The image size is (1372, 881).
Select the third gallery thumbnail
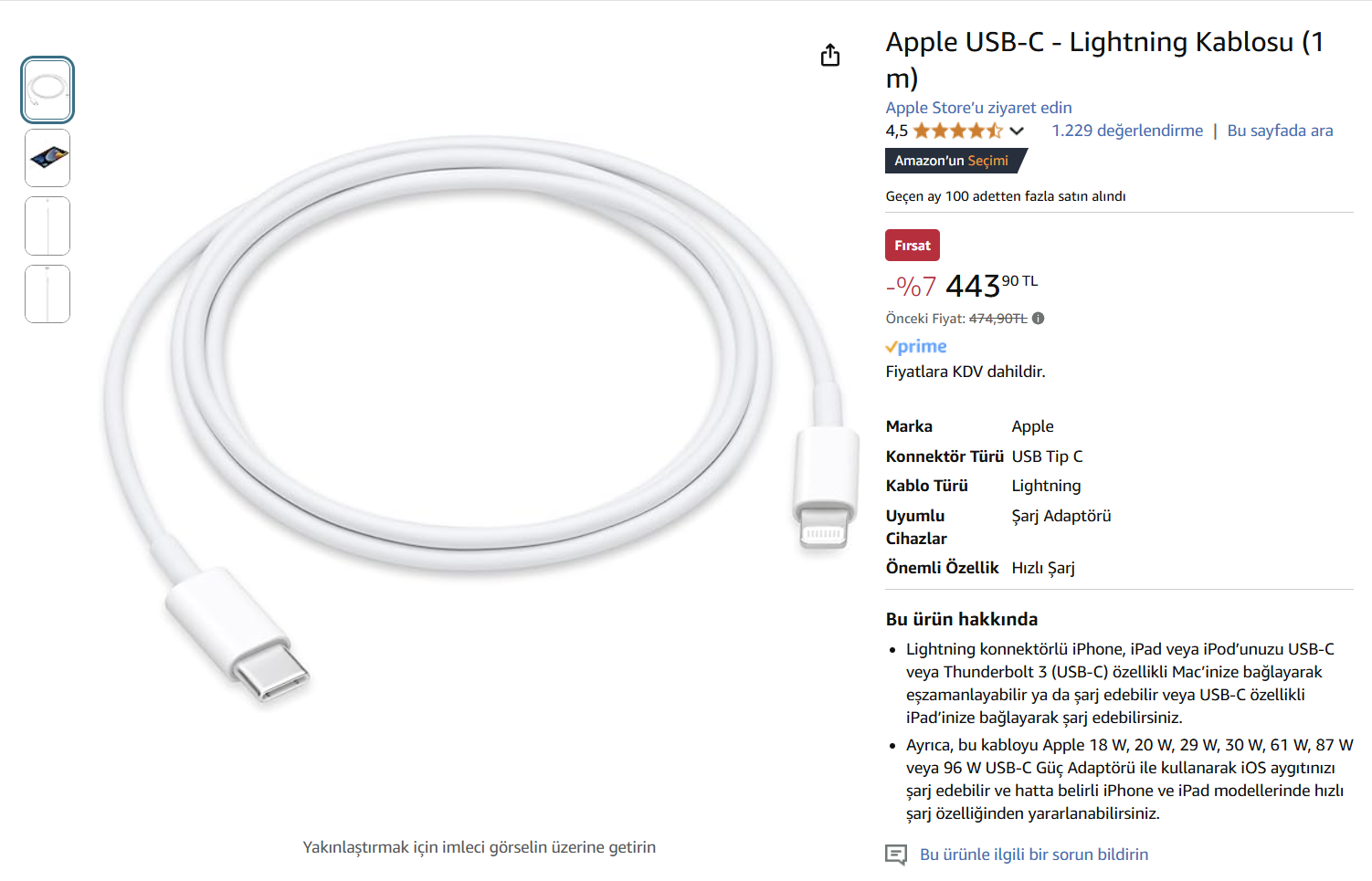[47, 226]
